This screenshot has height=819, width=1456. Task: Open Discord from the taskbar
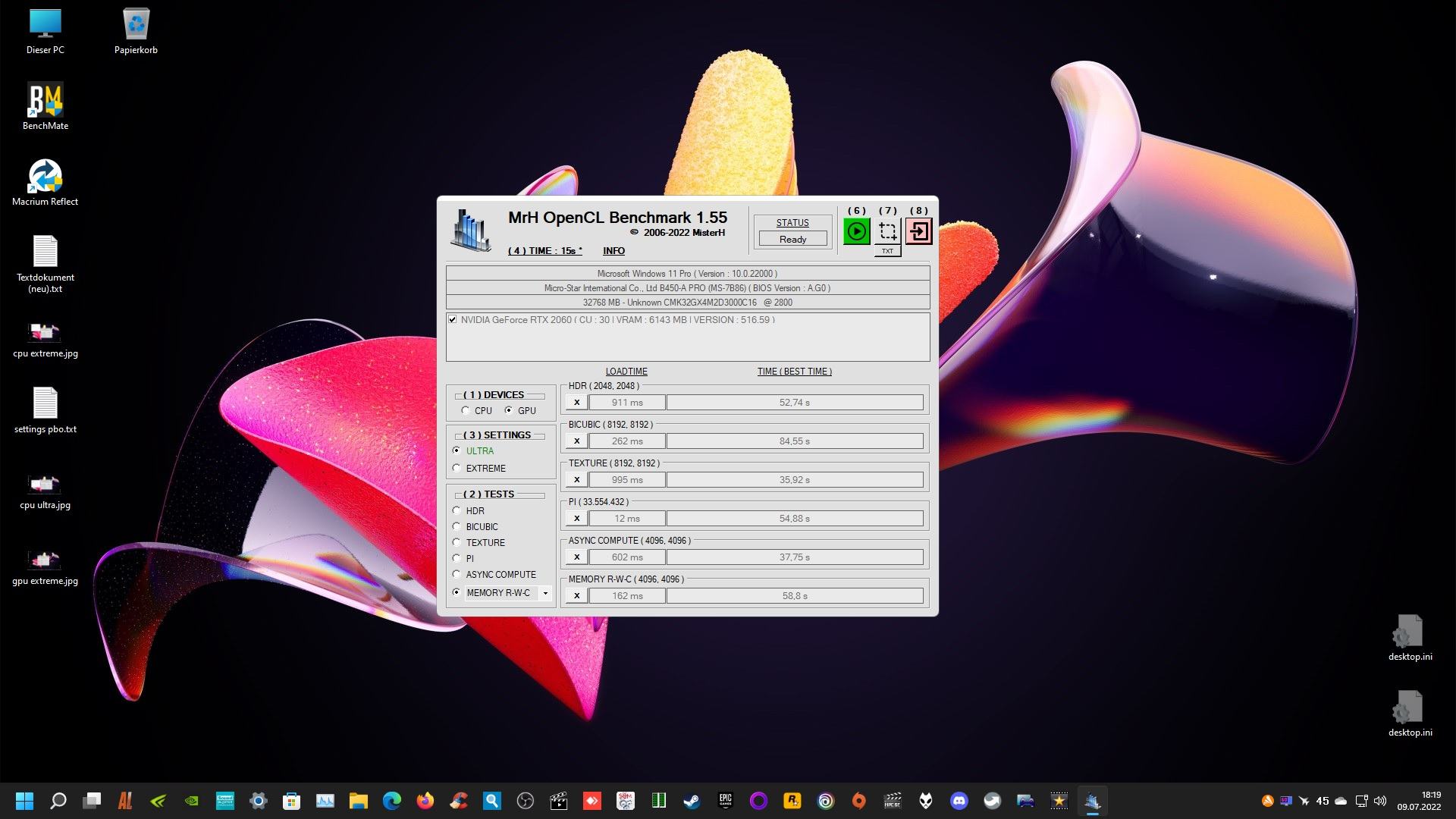[x=959, y=801]
